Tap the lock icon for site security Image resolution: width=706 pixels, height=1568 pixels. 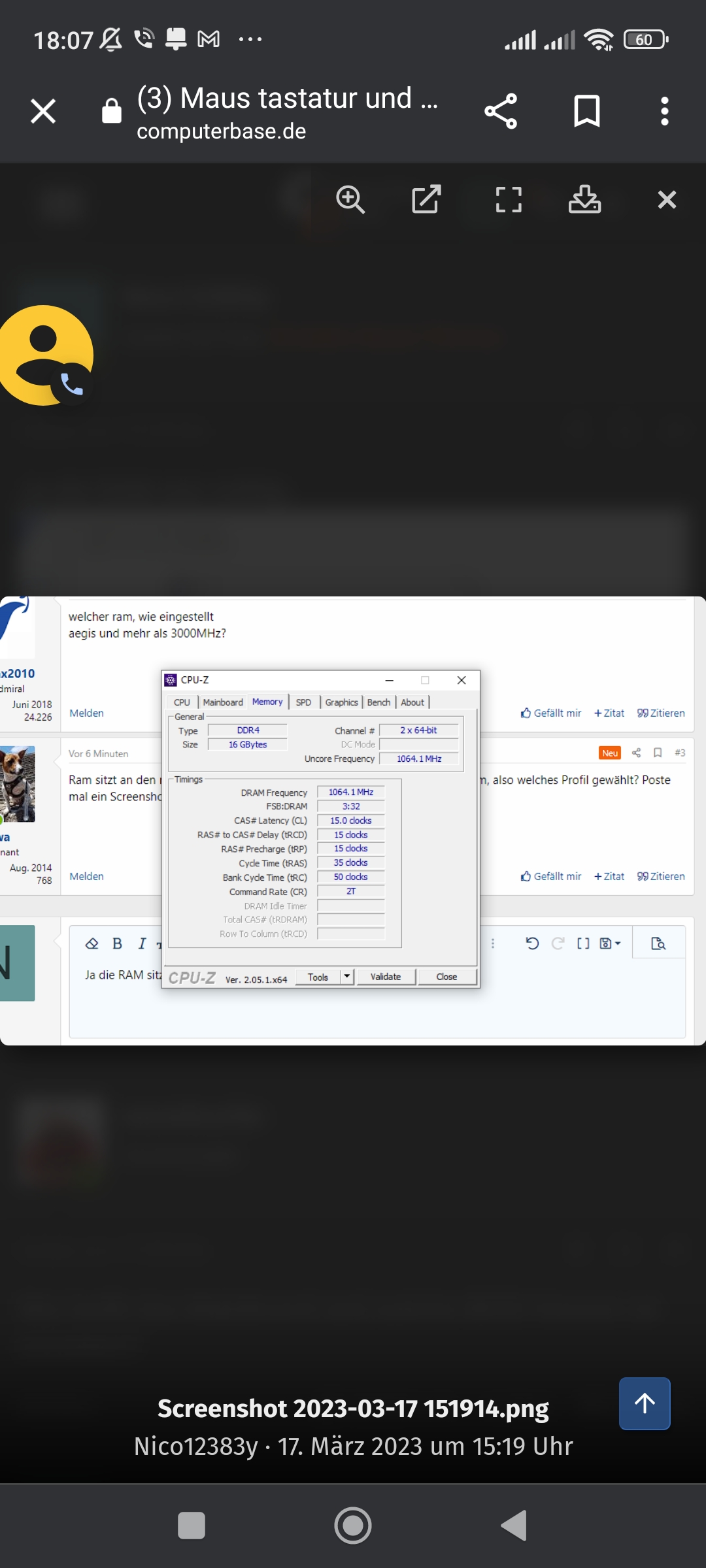pos(112,110)
